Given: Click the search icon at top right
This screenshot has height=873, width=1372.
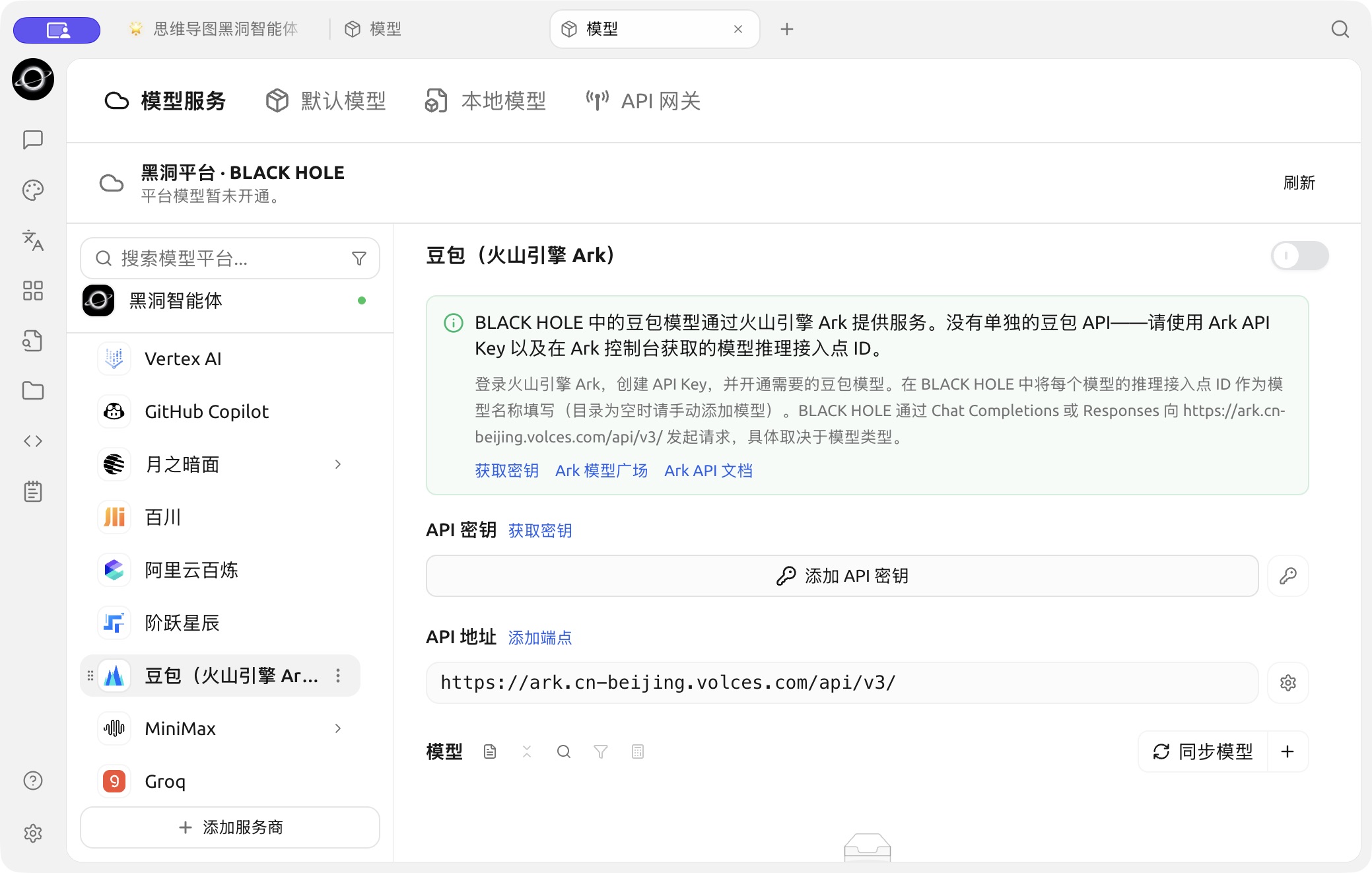Looking at the screenshot, I should pos(1340,29).
